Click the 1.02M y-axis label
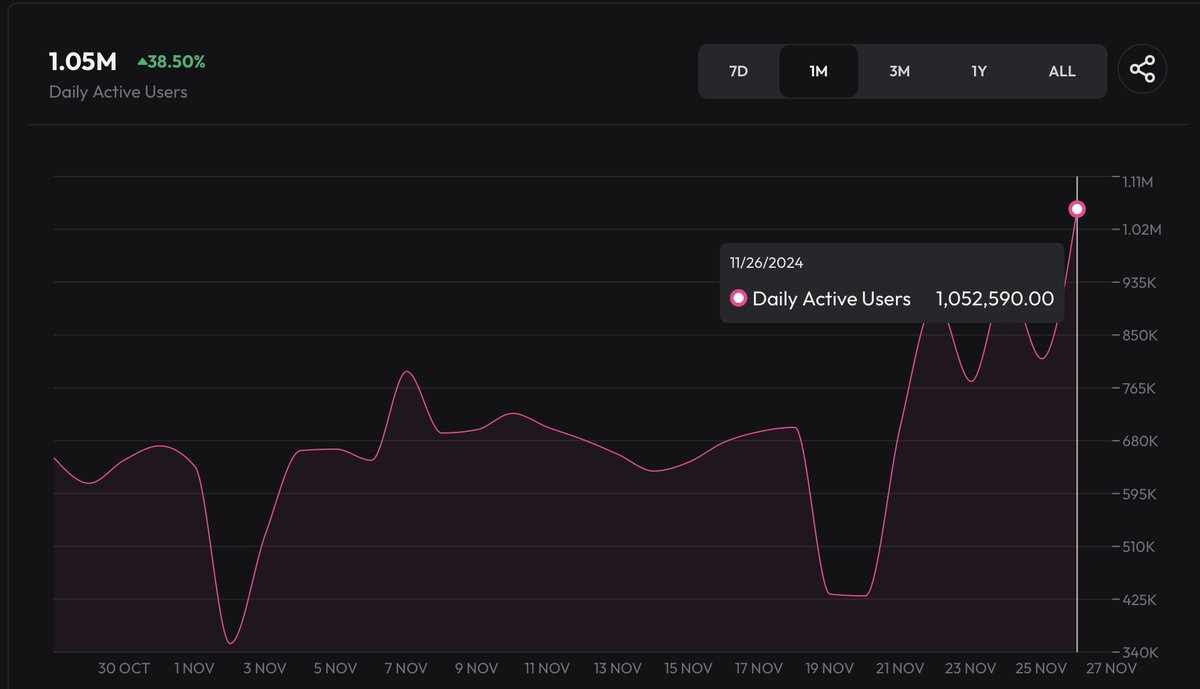Screen dimensions: 1200x689 1141,230
